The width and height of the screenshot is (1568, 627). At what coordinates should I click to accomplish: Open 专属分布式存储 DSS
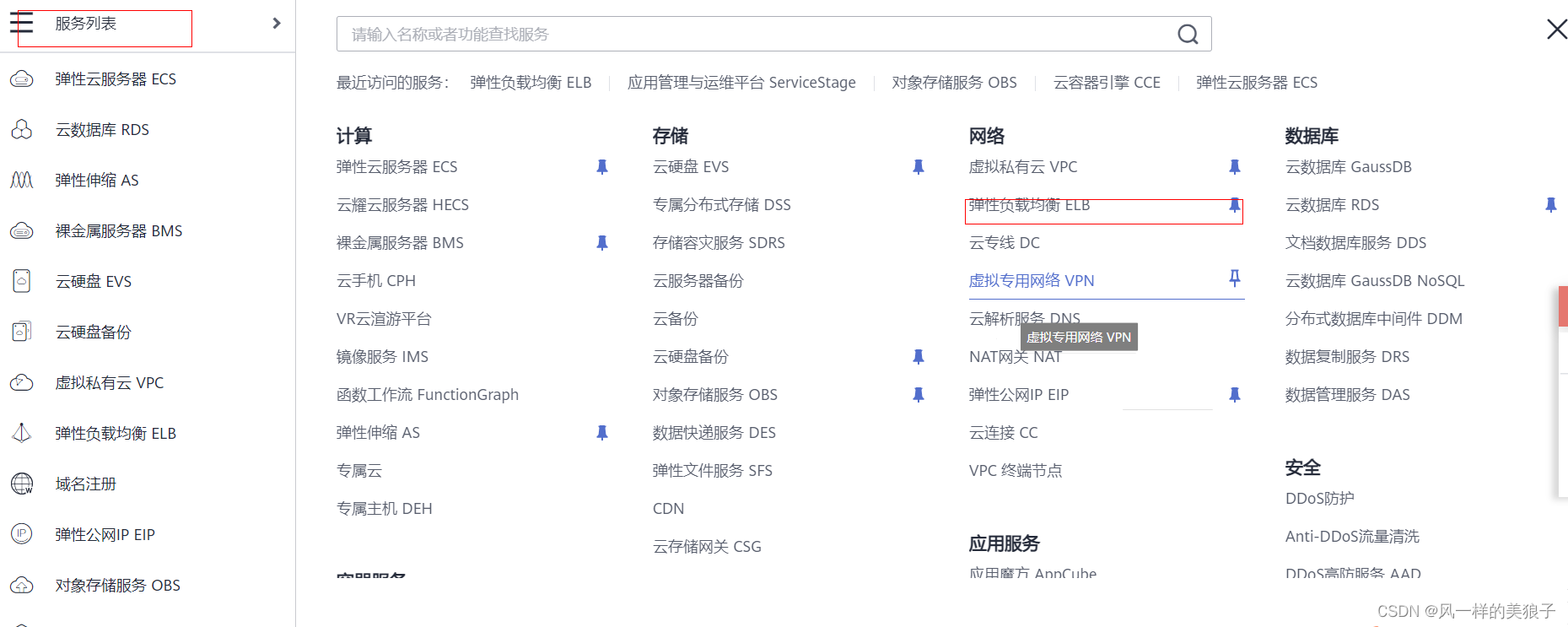pos(722,205)
